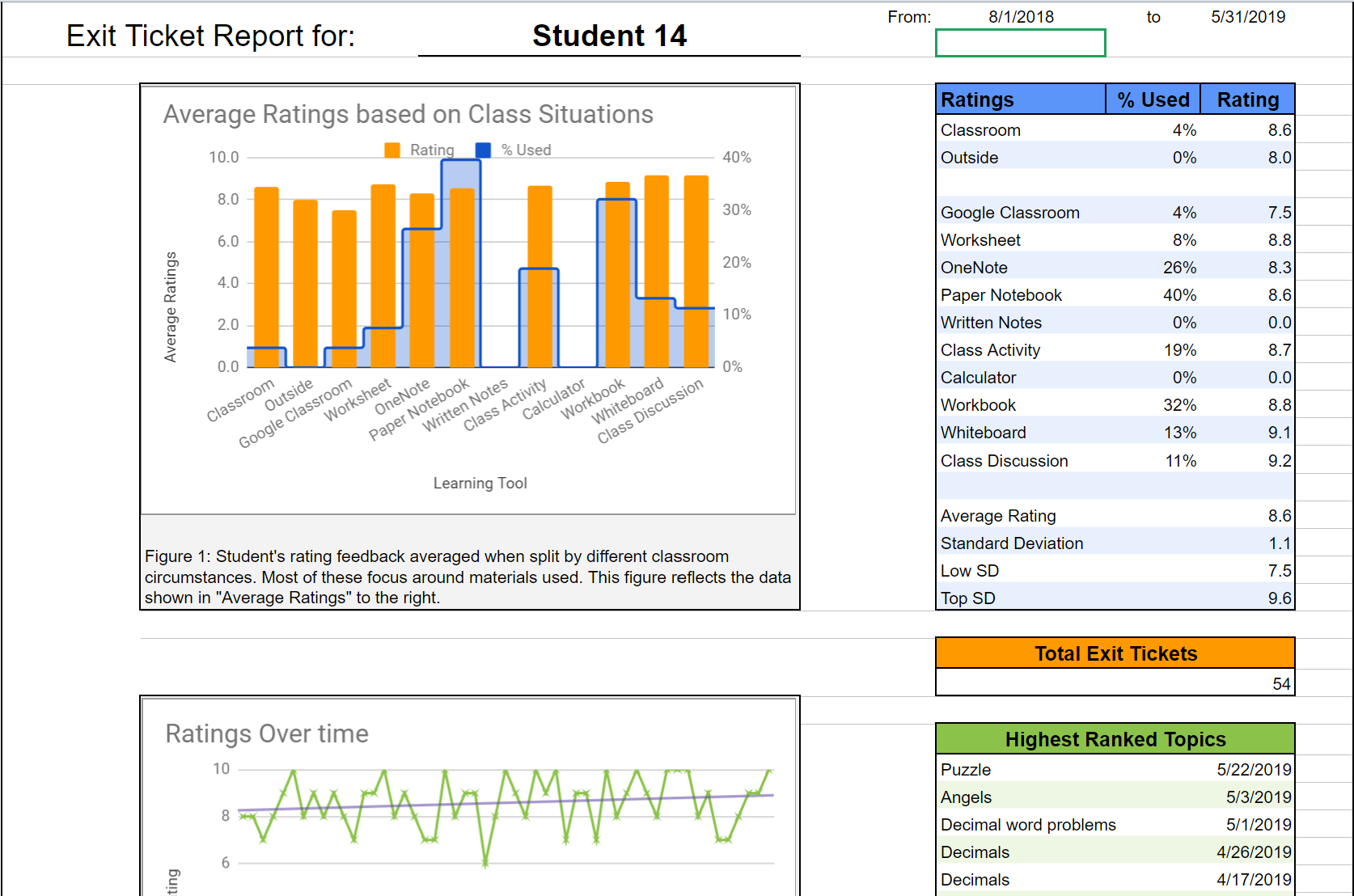Click the Ratings Over time chart title
Screen dimensions: 1354x896
click(267, 733)
